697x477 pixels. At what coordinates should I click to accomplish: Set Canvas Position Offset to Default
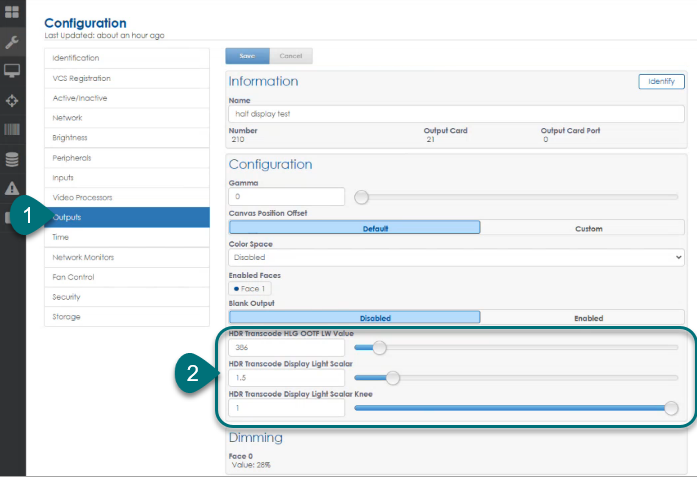(355, 228)
